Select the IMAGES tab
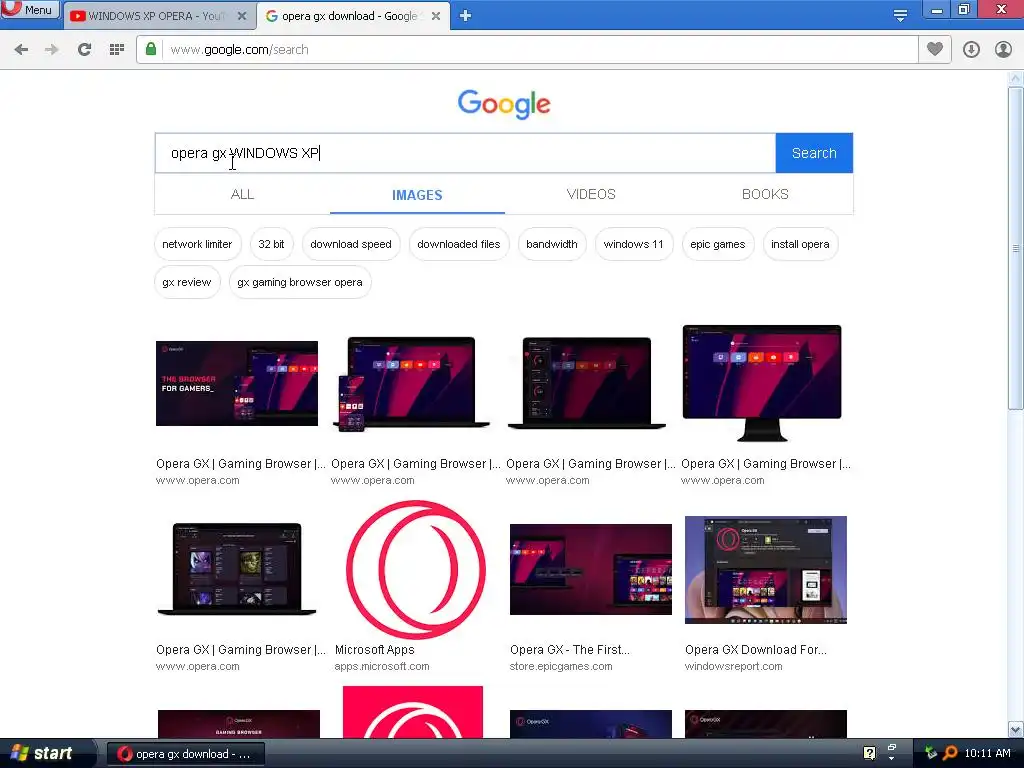This screenshot has width=1024, height=768. pos(417,195)
